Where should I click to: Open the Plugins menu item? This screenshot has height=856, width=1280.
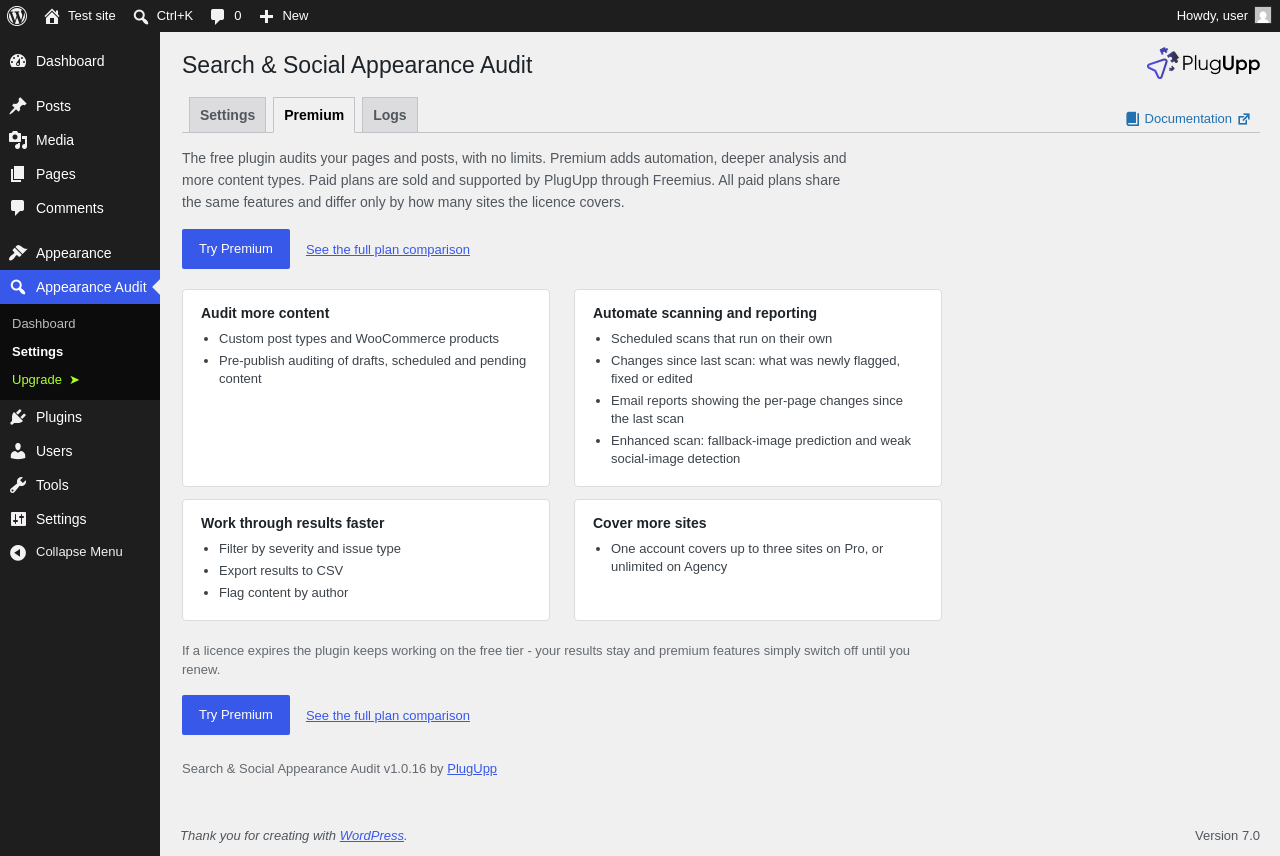click(80, 417)
